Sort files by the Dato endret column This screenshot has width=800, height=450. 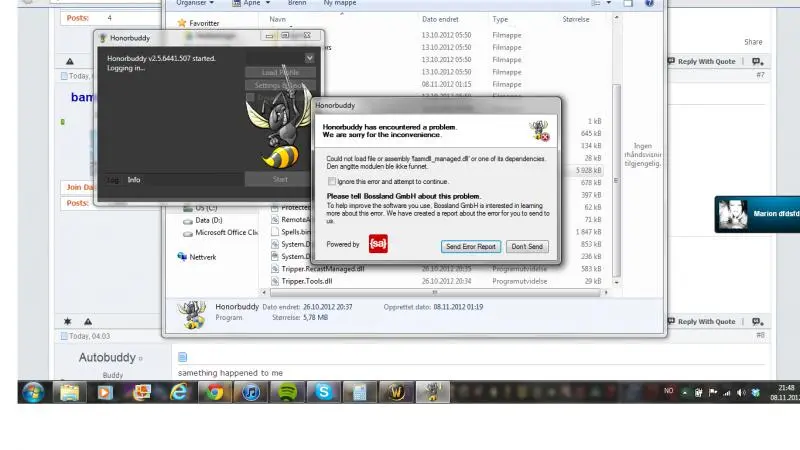click(x=440, y=19)
